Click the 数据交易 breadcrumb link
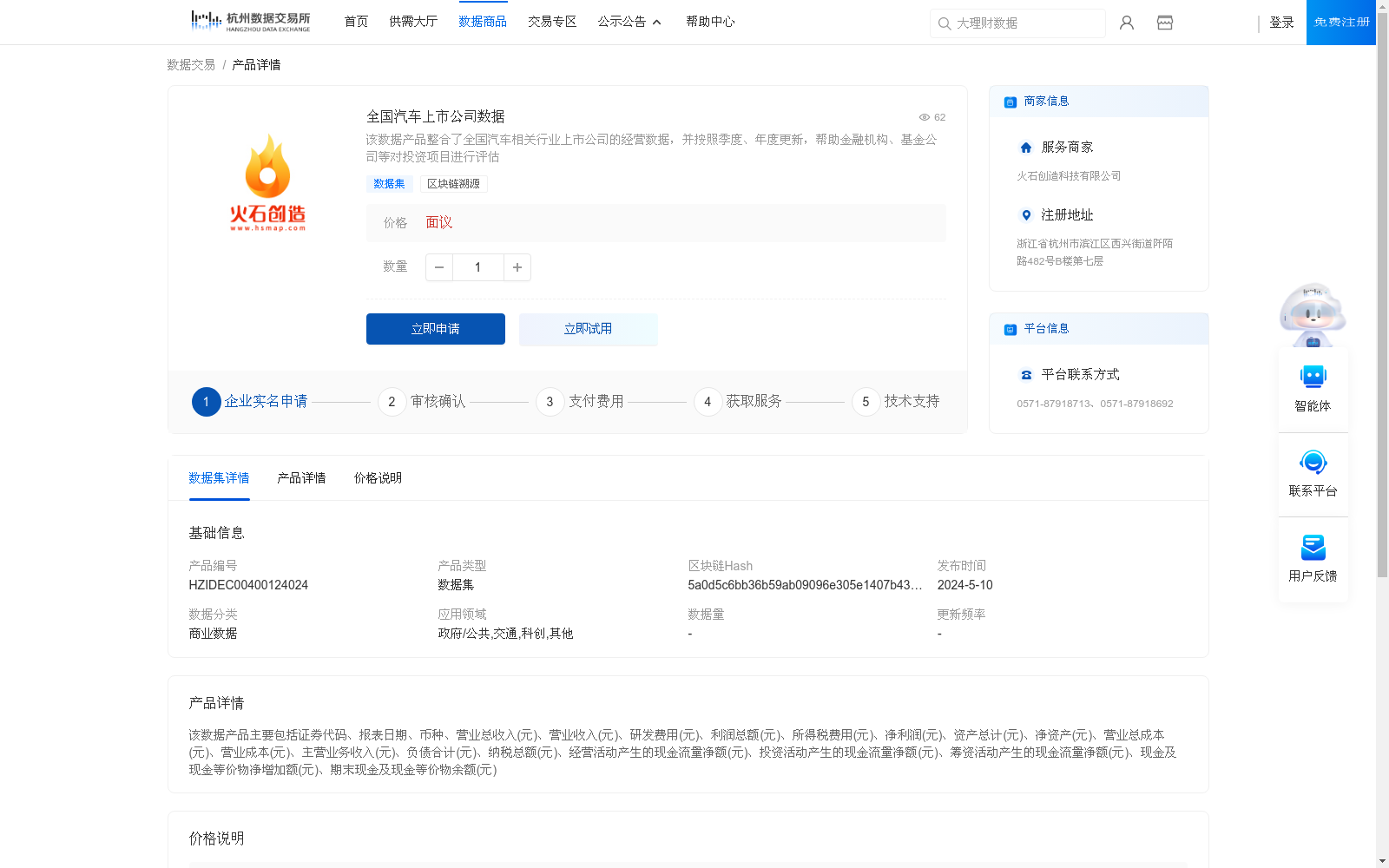1389x868 pixels. pyautogui.click(x=189, y=64)
